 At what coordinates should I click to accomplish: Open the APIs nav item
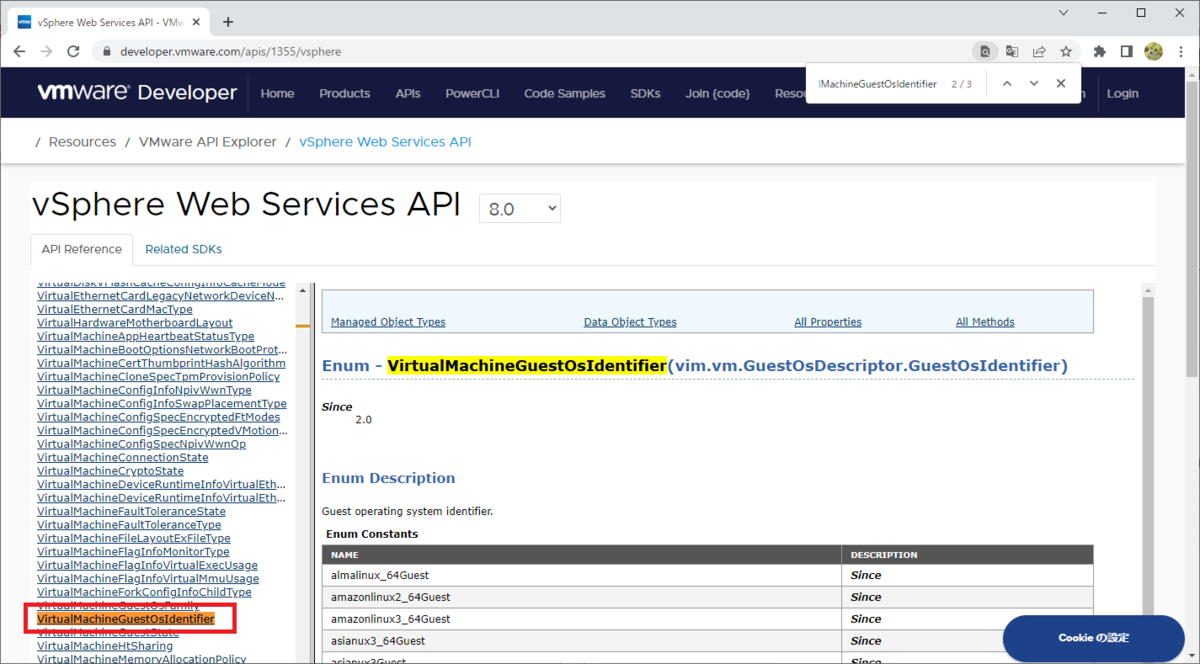pos(408,93)
